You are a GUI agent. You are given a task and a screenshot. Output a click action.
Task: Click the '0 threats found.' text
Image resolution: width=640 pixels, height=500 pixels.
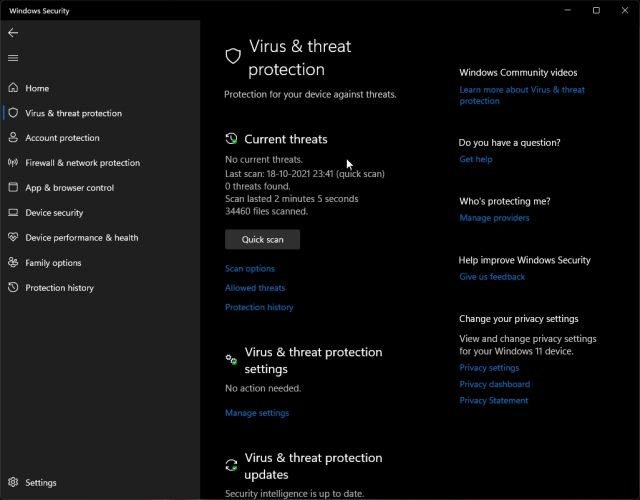point(258,187)
